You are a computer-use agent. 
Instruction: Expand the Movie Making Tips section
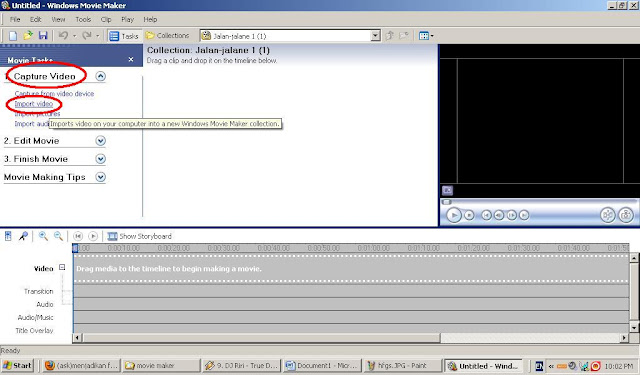point(100,177)
